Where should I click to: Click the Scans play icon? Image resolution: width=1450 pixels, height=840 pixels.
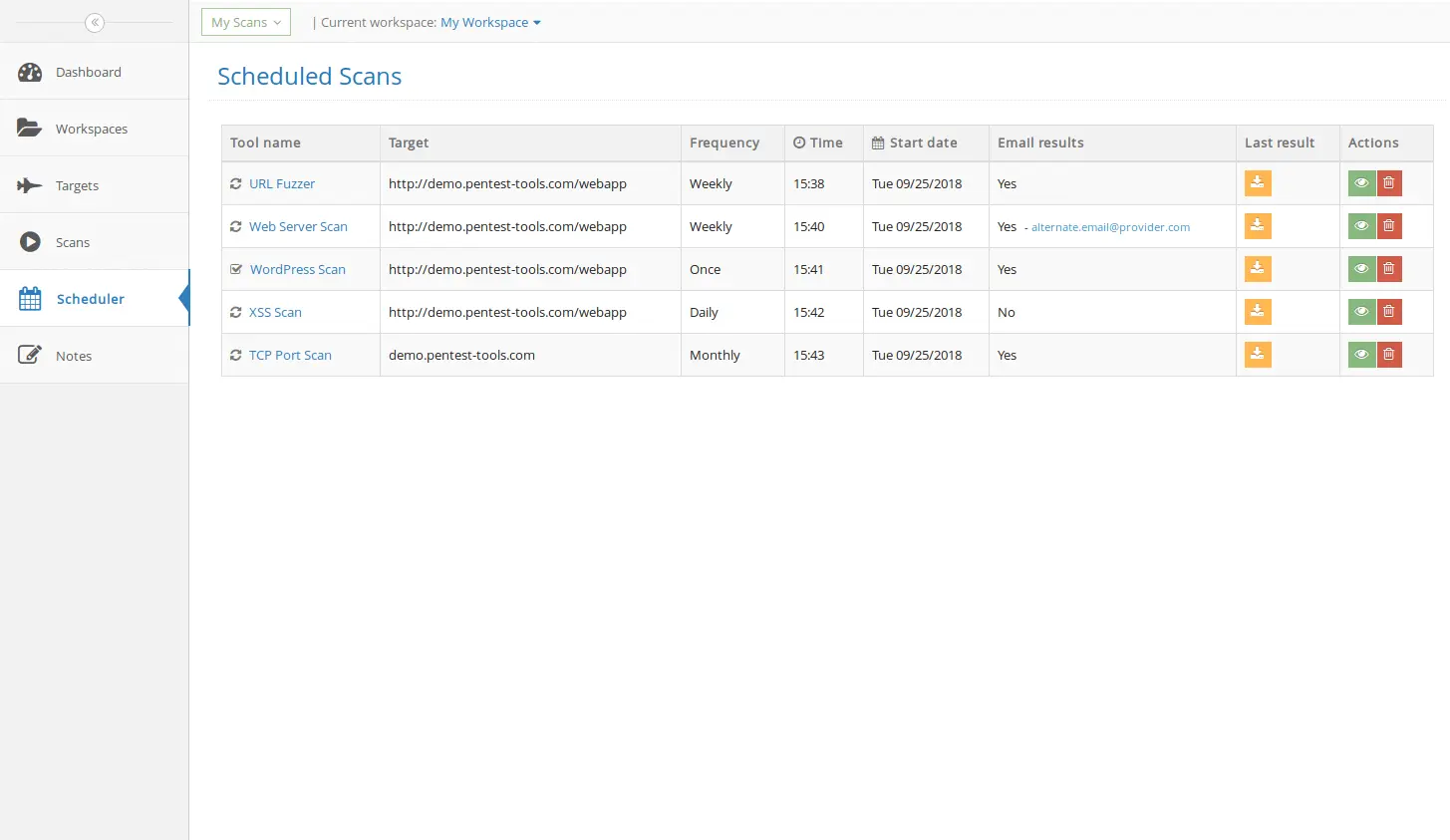click(30, 241)
